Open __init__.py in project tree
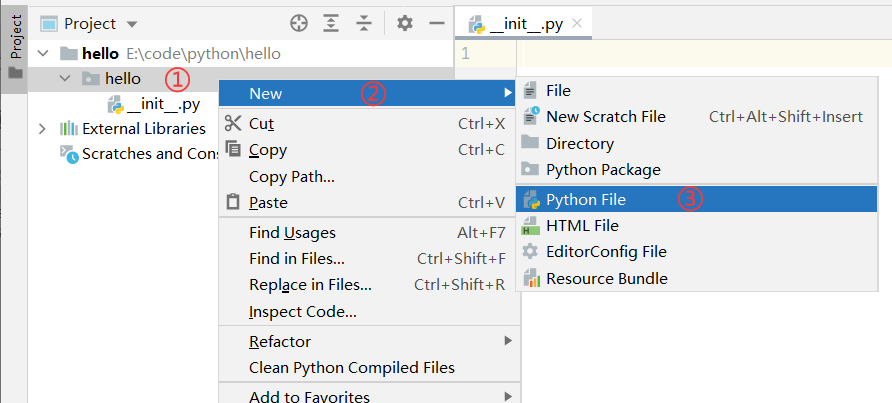The width and height of the screenshot is (892, 403). (163, 103)
